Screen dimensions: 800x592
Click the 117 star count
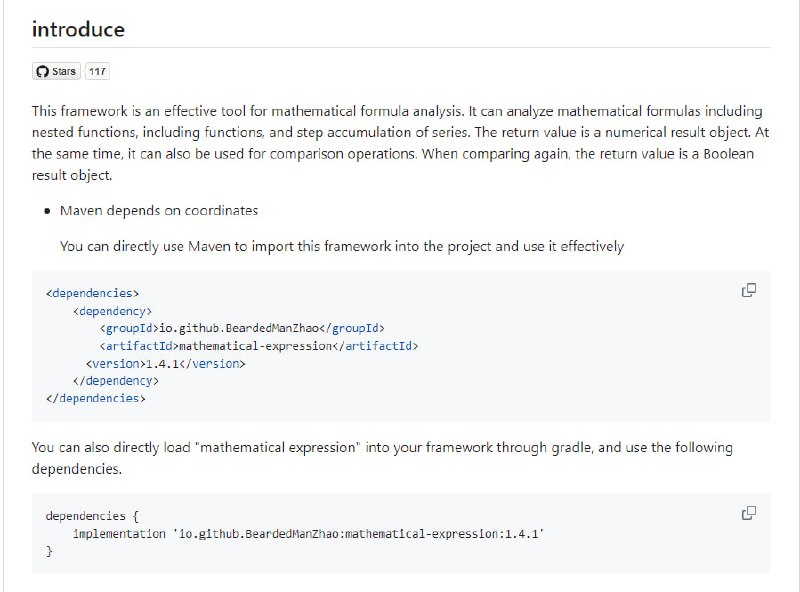[97, 72]
